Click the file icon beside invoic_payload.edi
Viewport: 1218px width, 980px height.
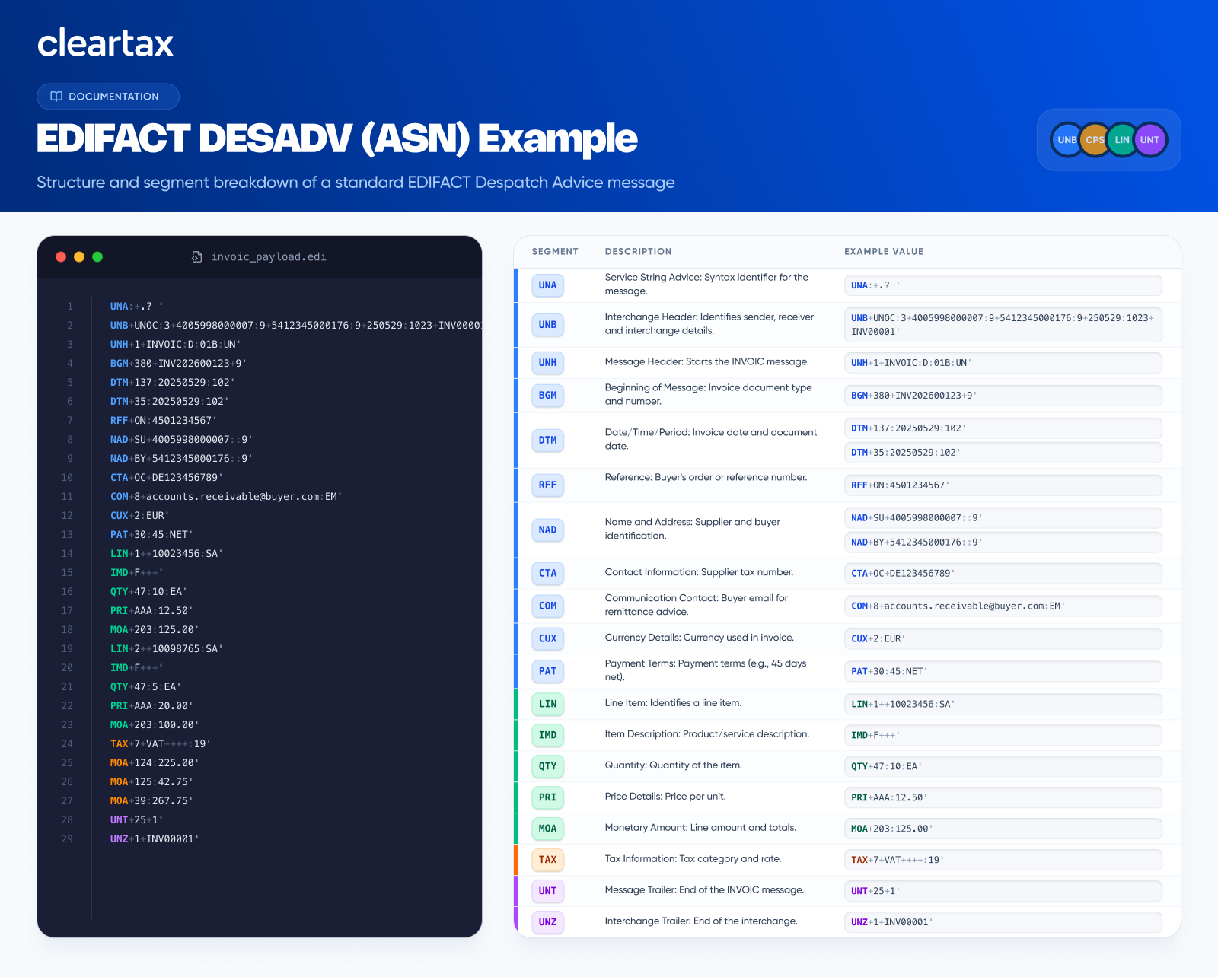[x=196, y=257]
